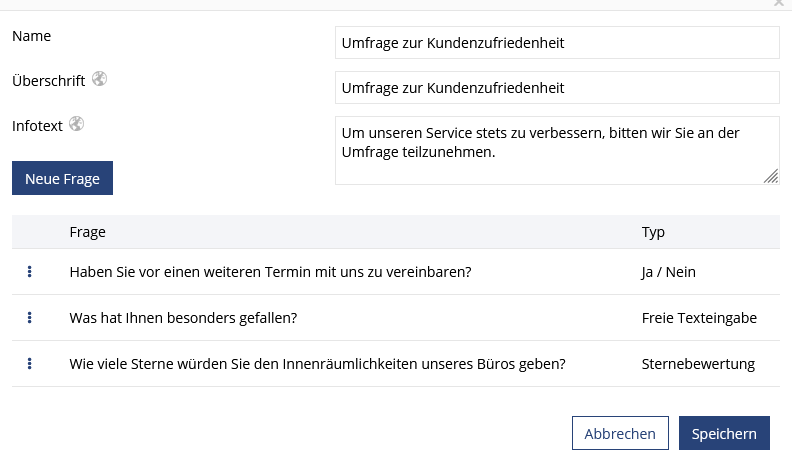The image size is (792, 467).
Task: Open the menu for the 'Haben Sie vor' question row
Action: point(29,272)
